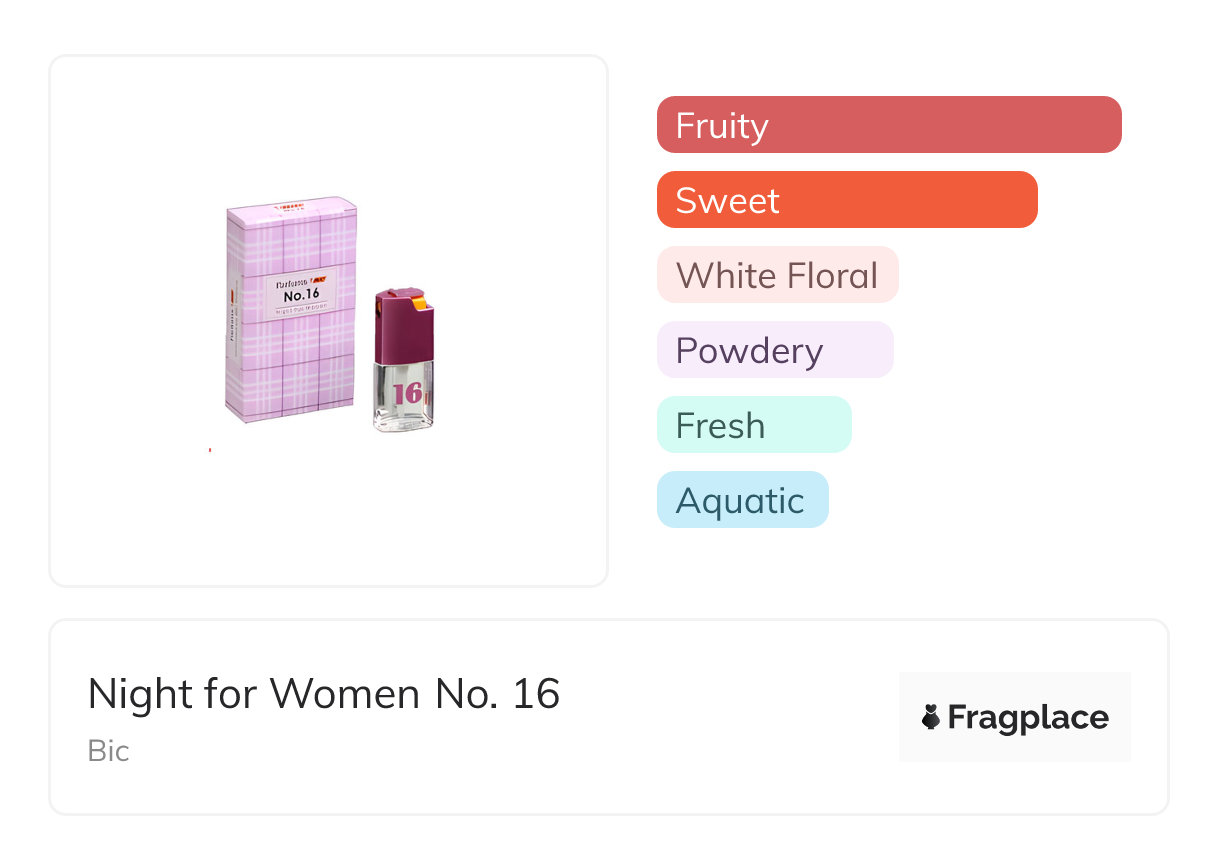Click the small red dot below box
This screenshot has width=1218, height=864.
tap(209, 450)
